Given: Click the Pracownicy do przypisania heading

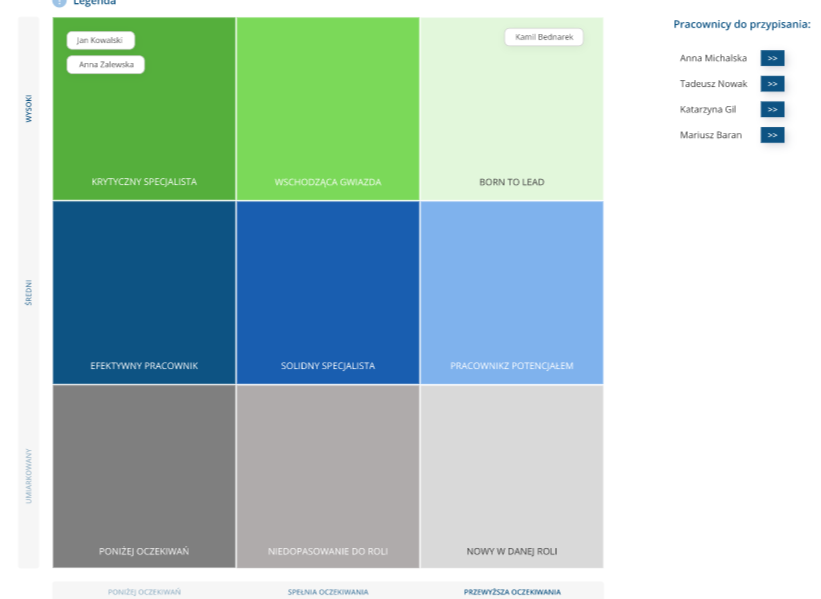Looking at the screenshot, I should (x=741, y=25).
